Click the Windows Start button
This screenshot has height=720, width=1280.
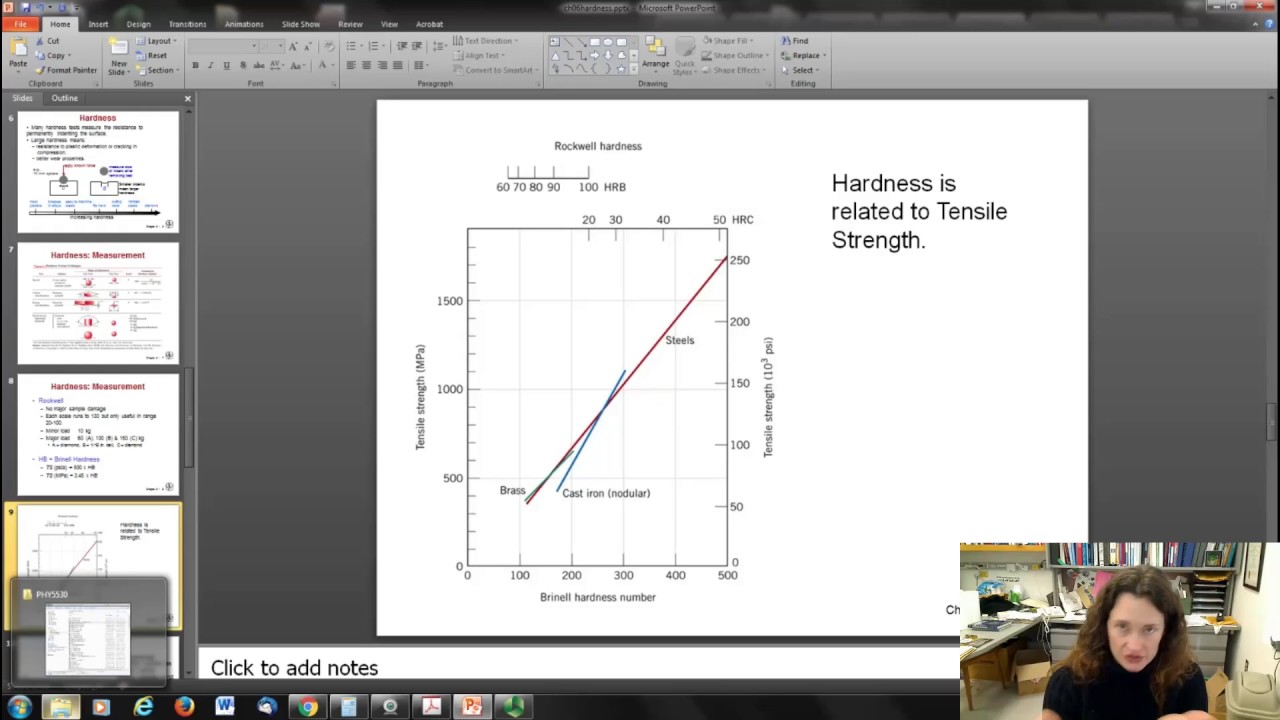click(19, 707)
